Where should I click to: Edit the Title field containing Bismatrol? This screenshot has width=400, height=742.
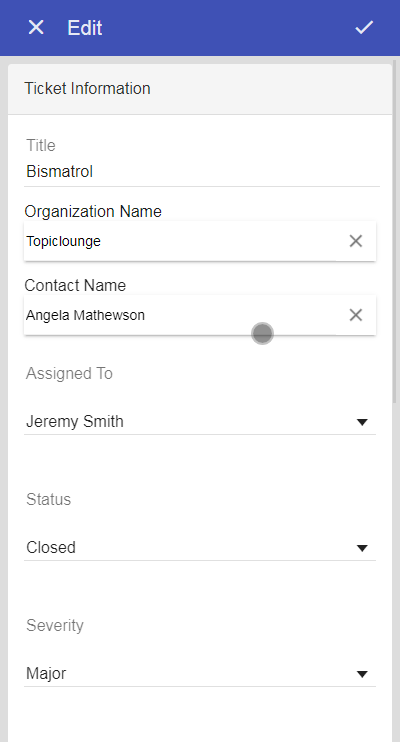point(202,171)
